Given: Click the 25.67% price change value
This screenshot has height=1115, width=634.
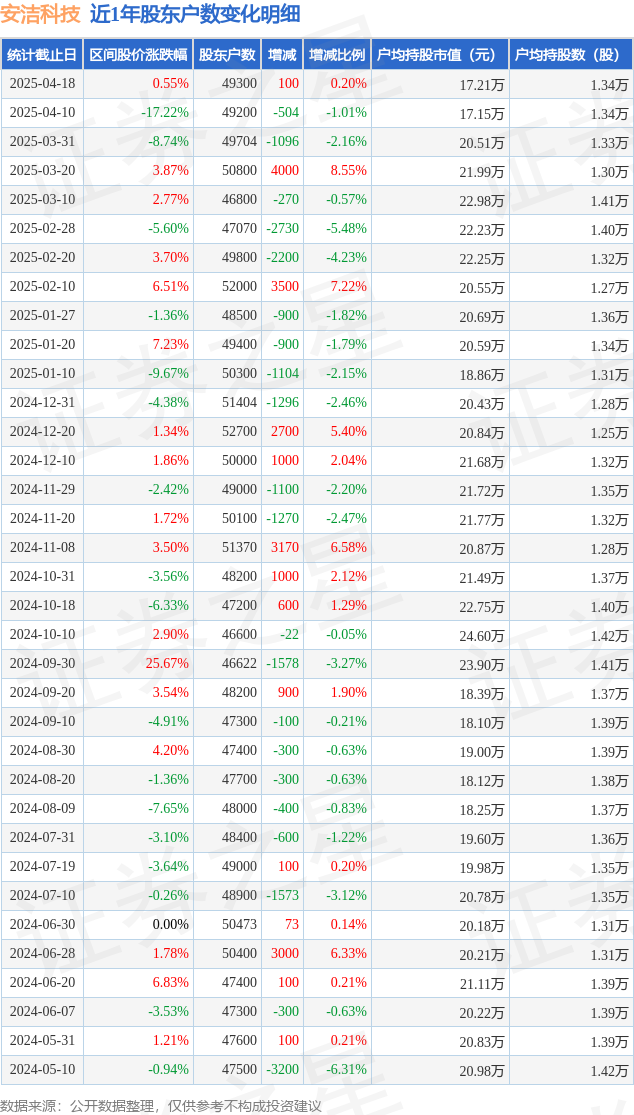Looking at the screenshot, I should (166, 663).
